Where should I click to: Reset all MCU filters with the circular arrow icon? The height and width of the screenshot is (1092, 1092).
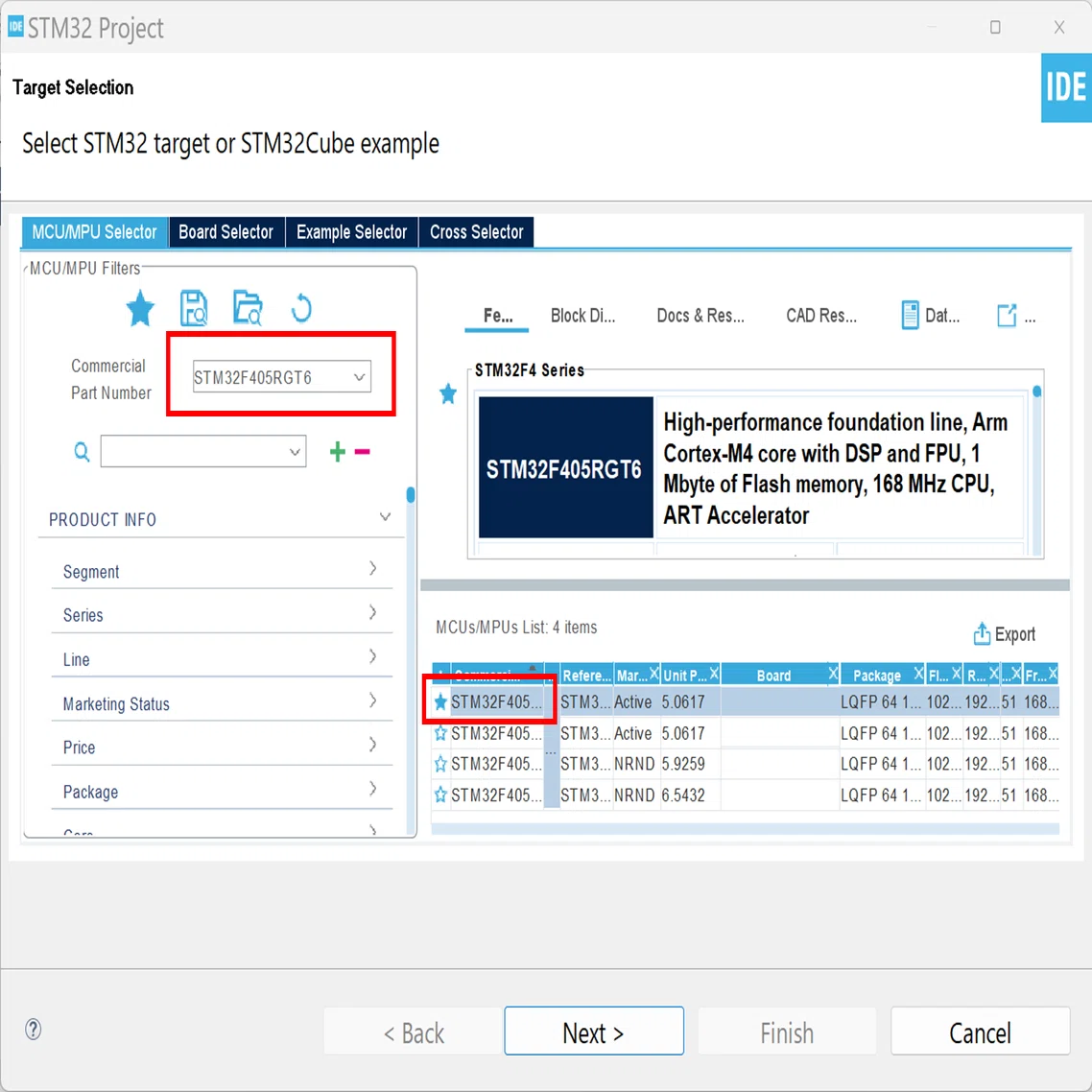point(301,308)
